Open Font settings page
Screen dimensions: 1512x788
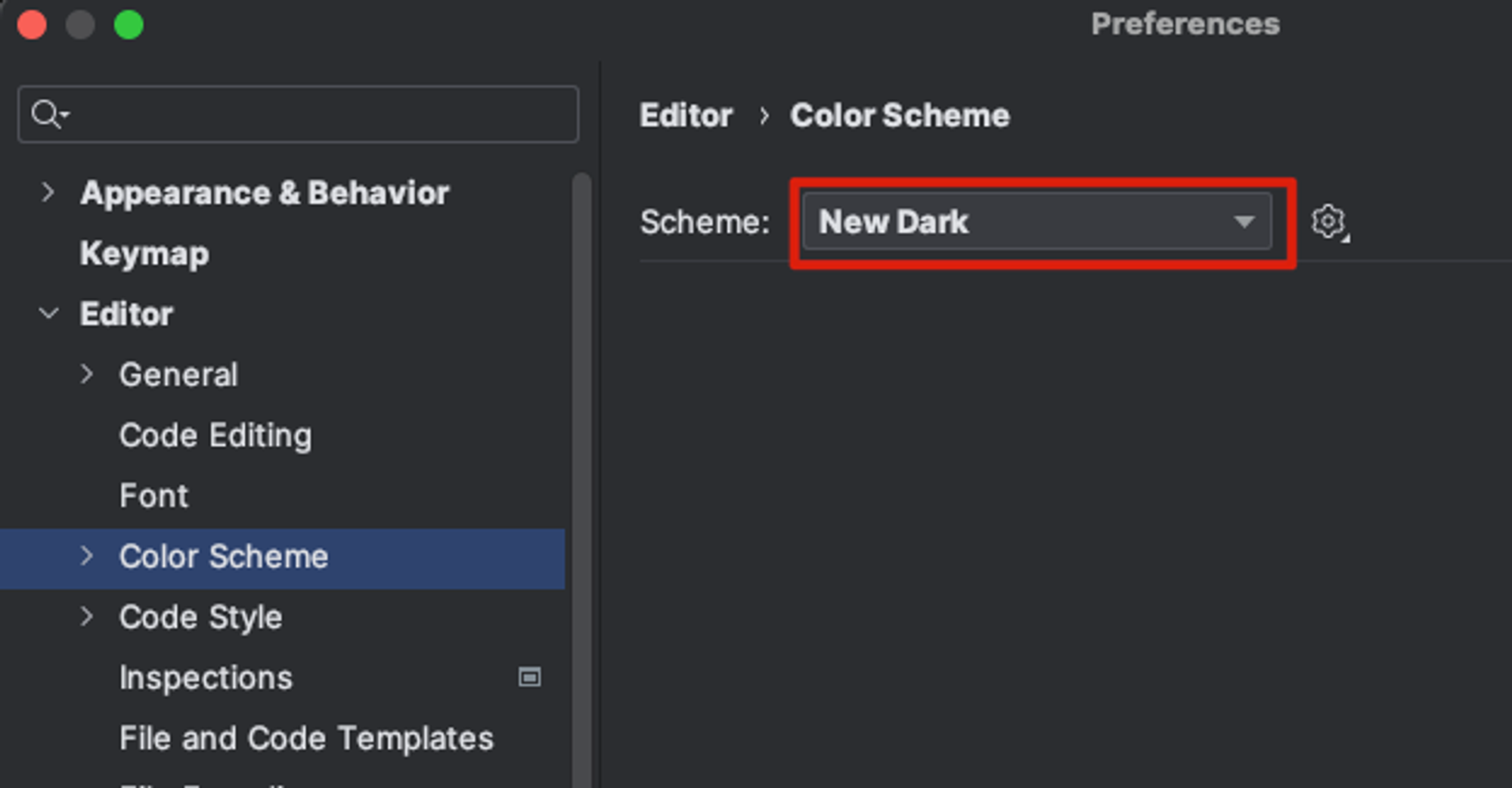(x=153, y=496)
